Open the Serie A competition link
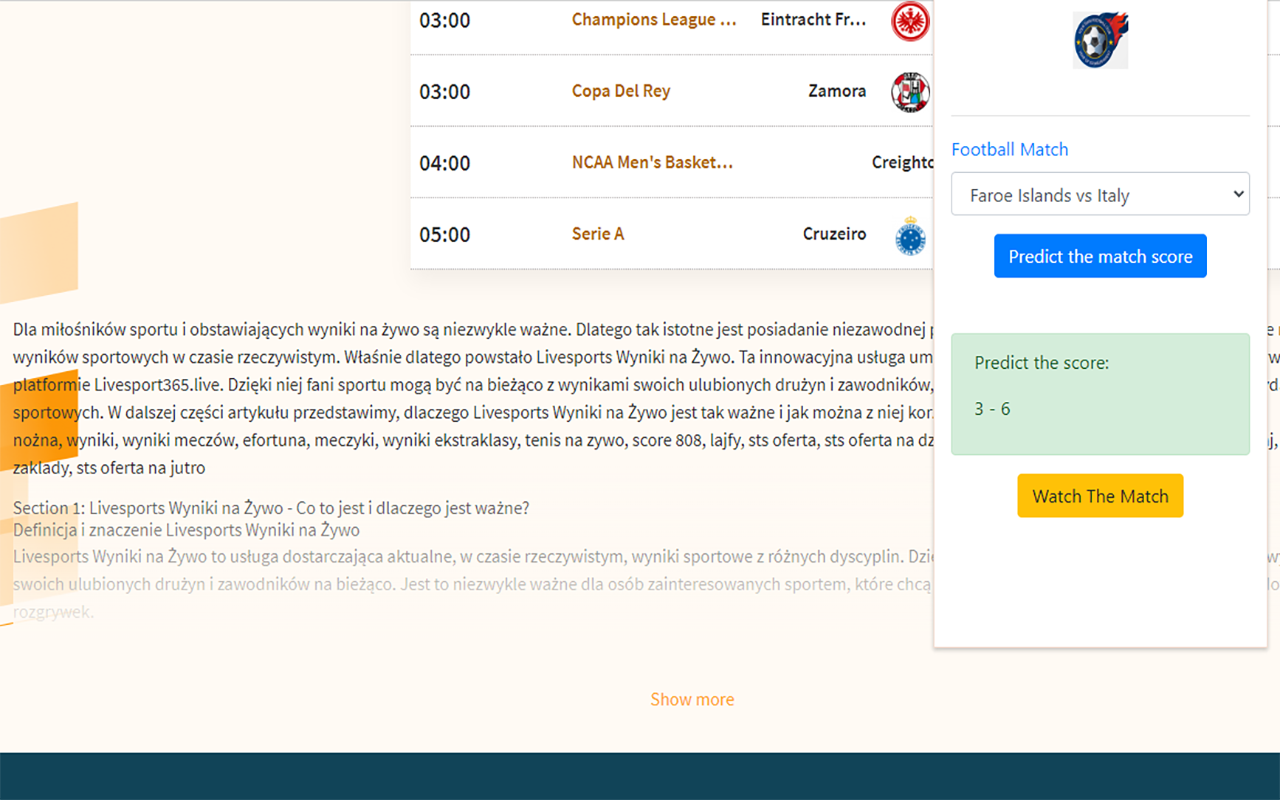Viewport: 1280px width, 800px height. 598,234
